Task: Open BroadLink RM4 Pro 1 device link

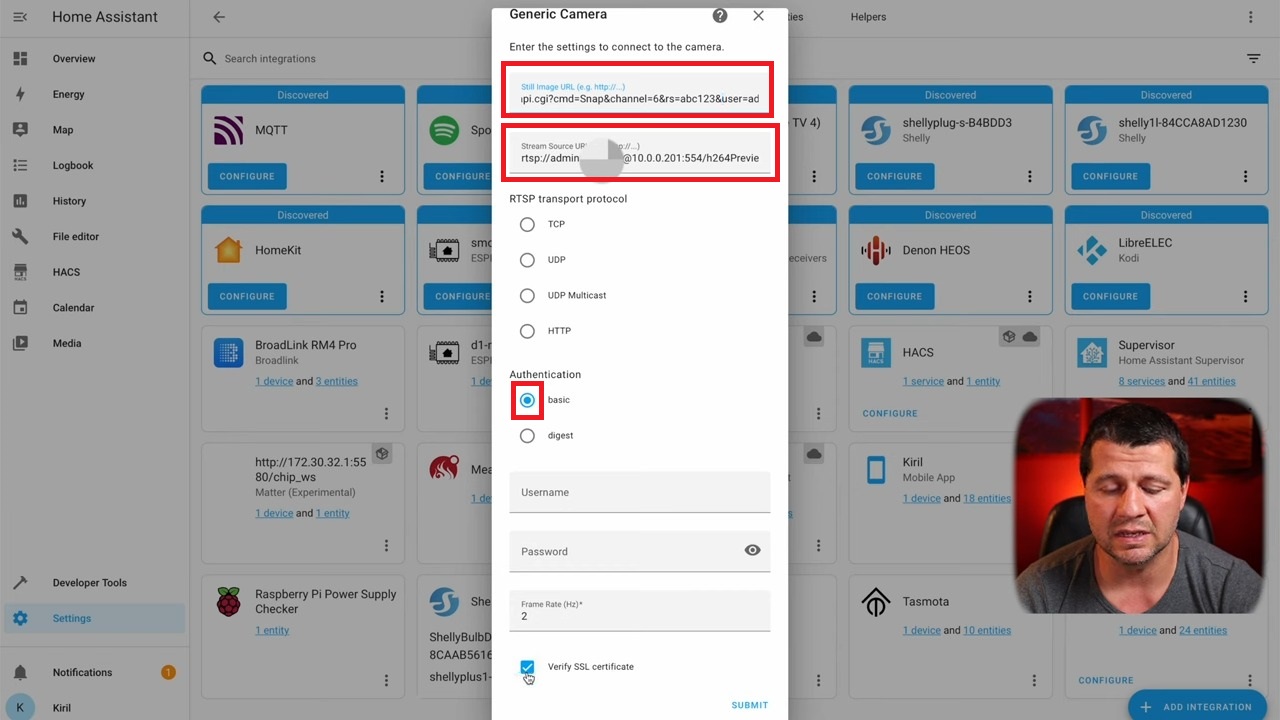Action: pos(274,381)
